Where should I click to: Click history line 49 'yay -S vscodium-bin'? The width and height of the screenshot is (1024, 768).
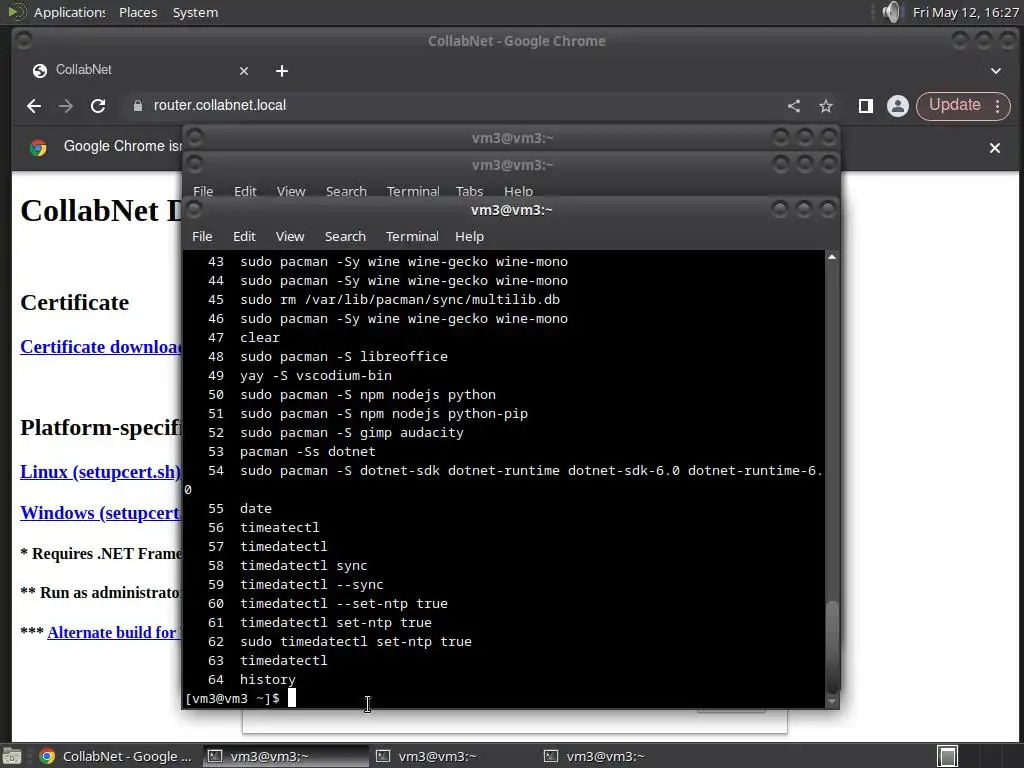coord(316,376)
